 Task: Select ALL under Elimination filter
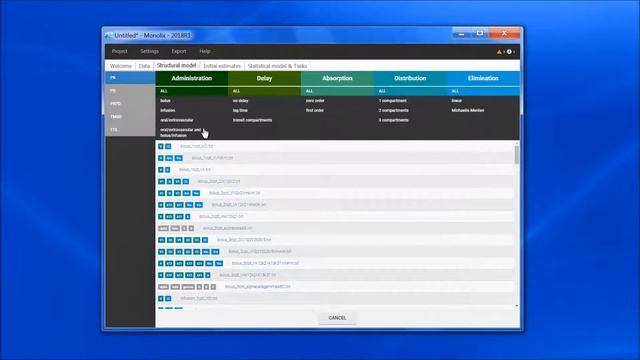(x=483, y=91)
